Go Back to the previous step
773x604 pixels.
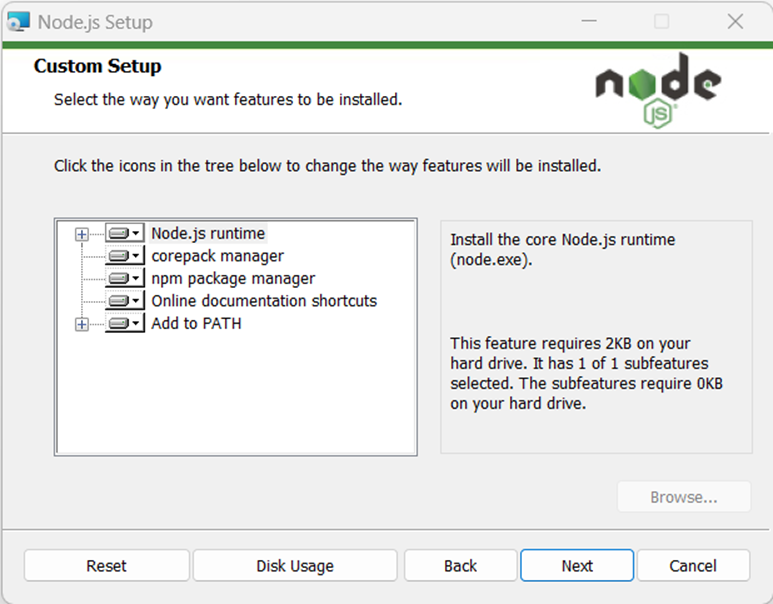(460, 566)
